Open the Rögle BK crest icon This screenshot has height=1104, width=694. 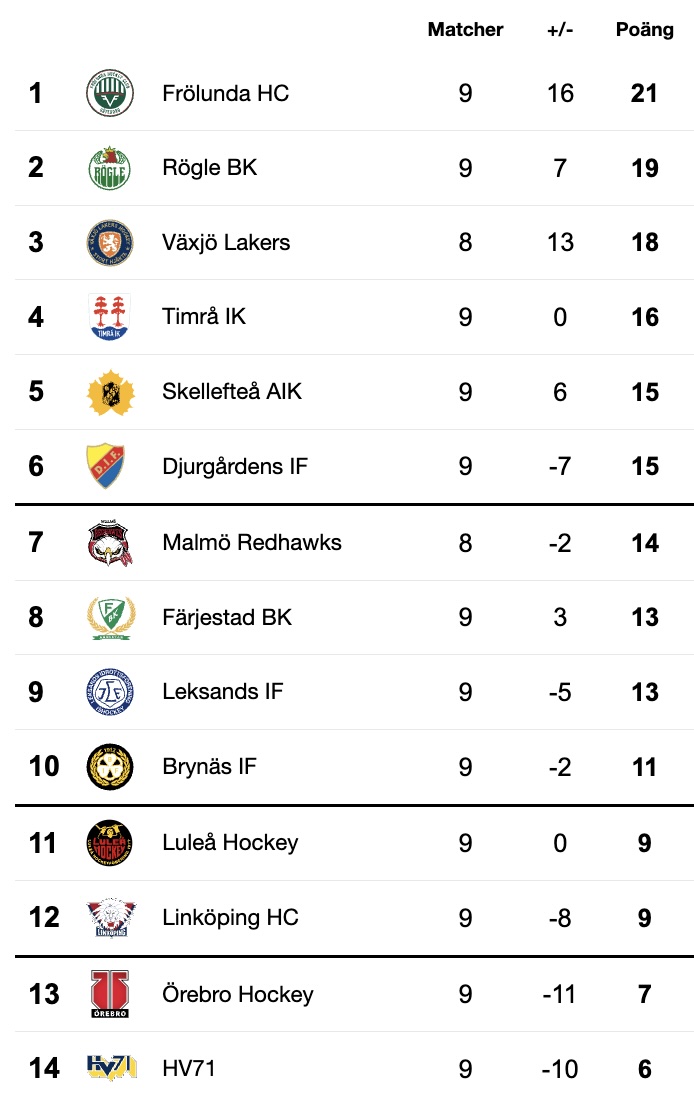[110, 168]
